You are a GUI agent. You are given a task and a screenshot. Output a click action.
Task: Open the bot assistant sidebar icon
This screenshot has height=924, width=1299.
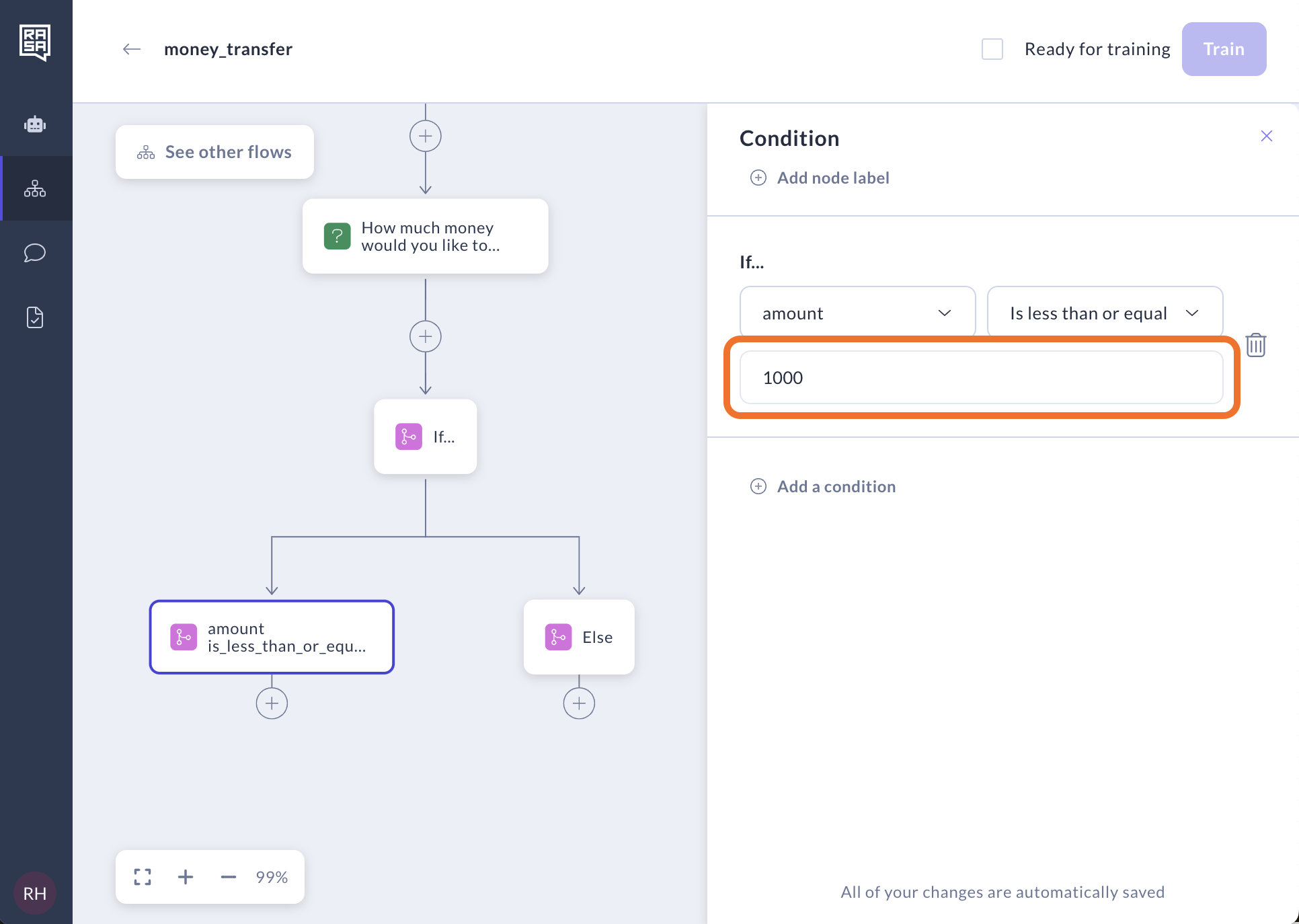point(35,124)
